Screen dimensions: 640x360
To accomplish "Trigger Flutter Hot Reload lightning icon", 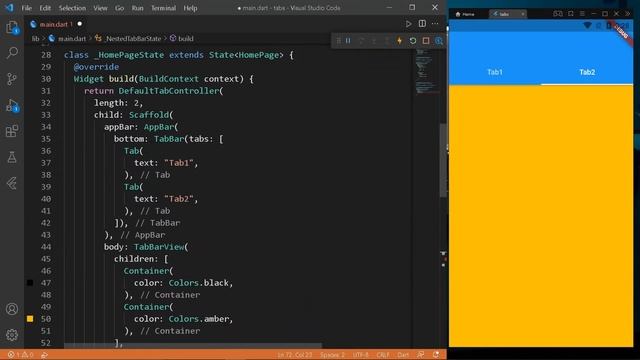I will 400,41.
